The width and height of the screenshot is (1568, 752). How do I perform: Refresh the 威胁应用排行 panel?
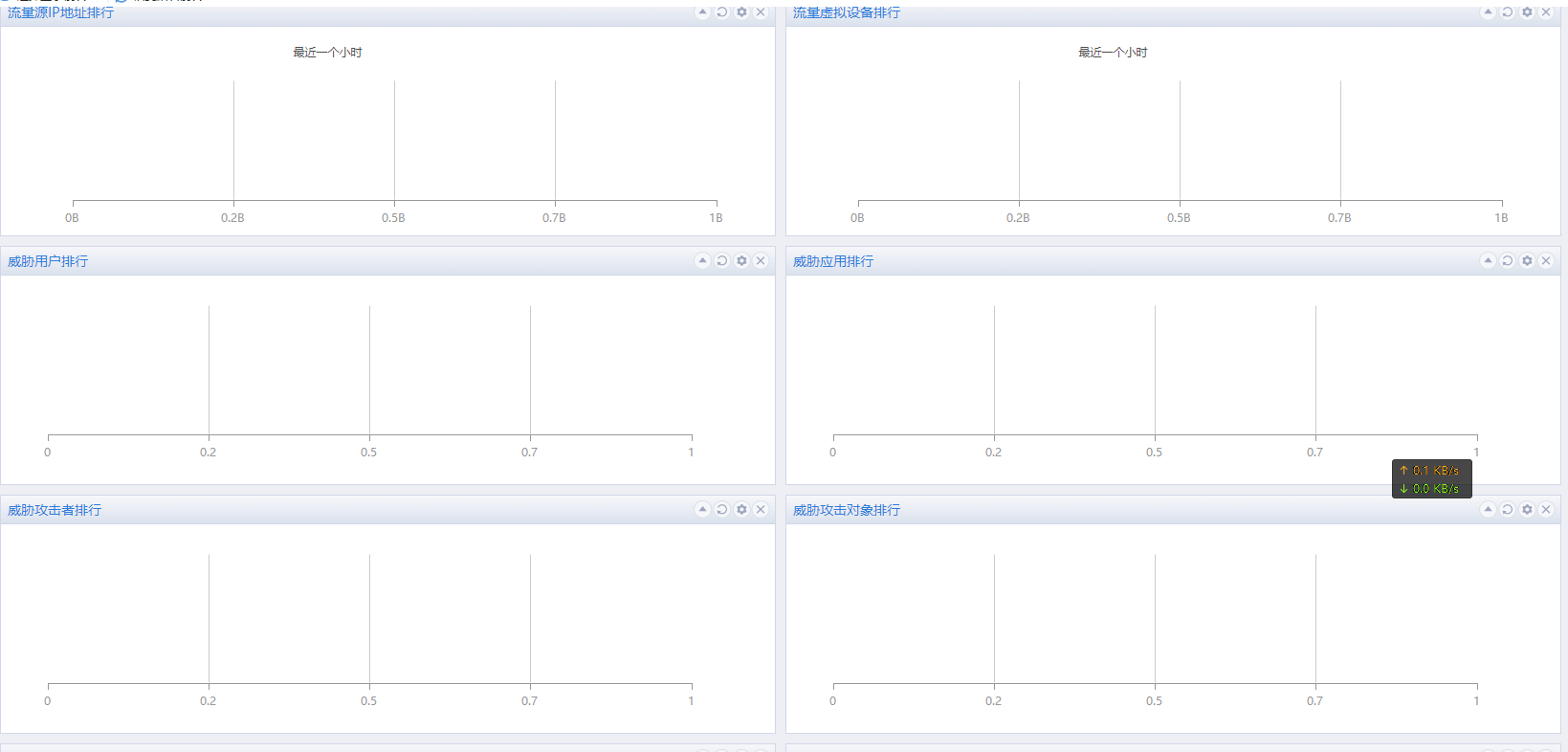[x=1508, y=260]
